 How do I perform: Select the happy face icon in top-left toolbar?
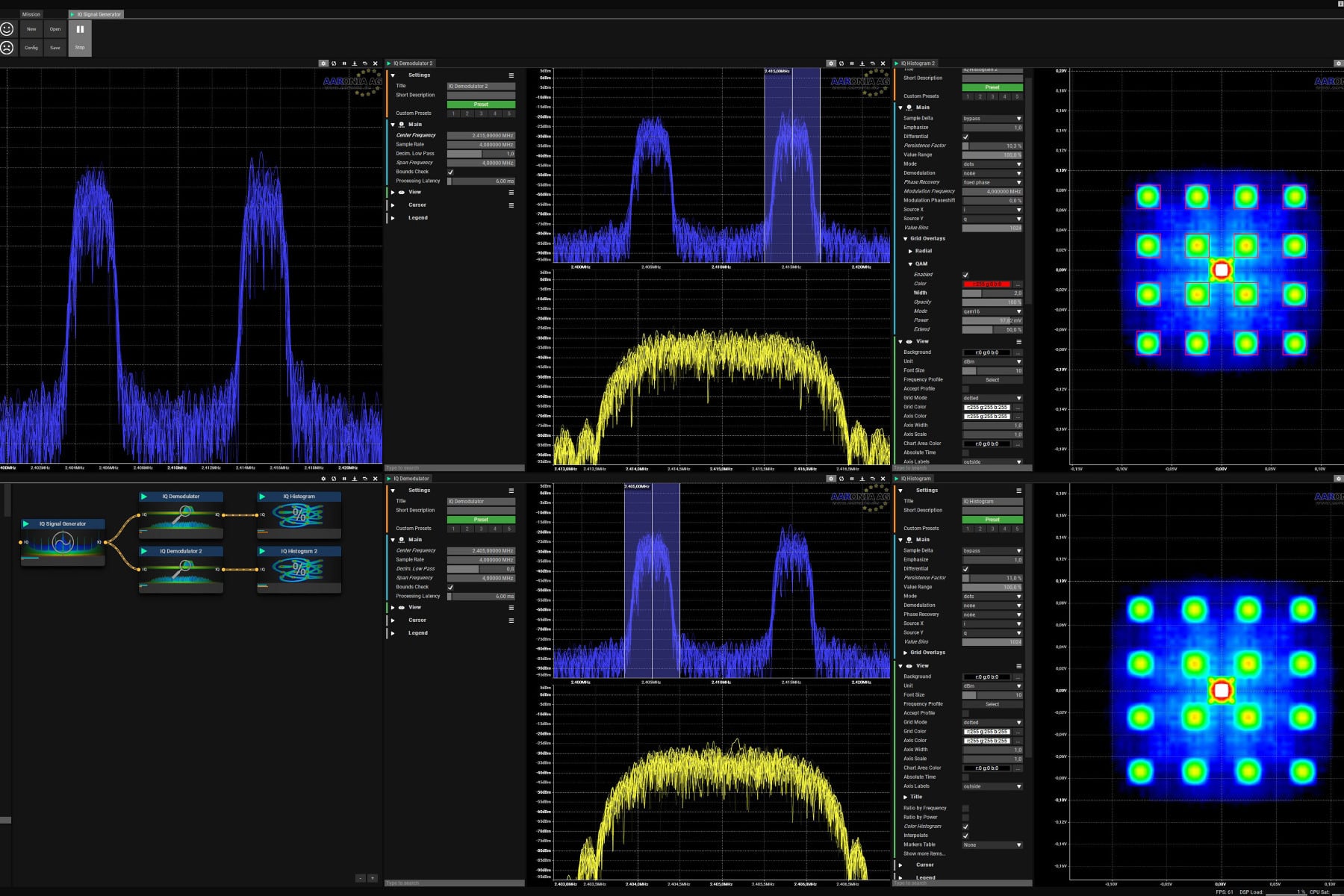(x=7, y=30)
